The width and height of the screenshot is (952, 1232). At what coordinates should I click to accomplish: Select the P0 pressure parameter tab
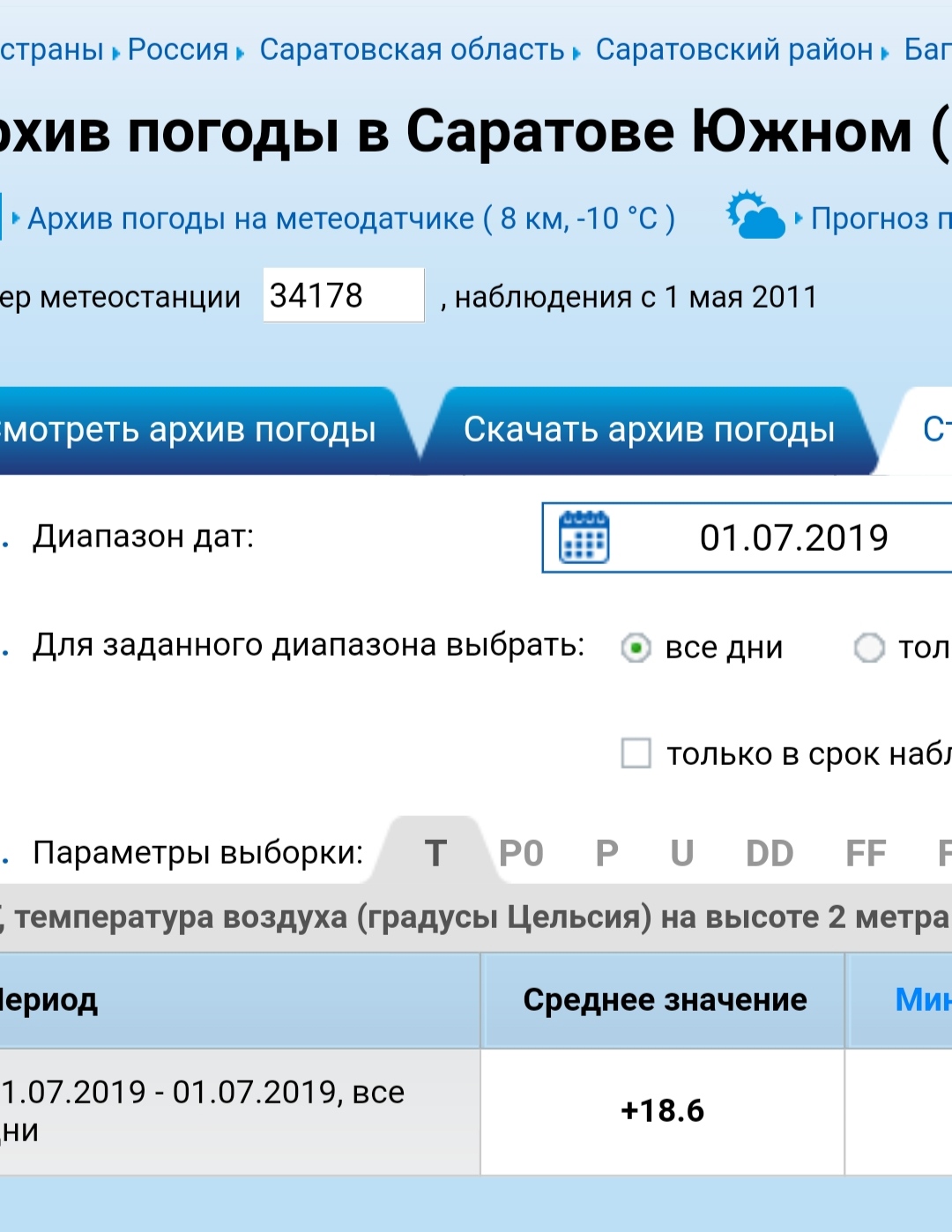point(521,853)
